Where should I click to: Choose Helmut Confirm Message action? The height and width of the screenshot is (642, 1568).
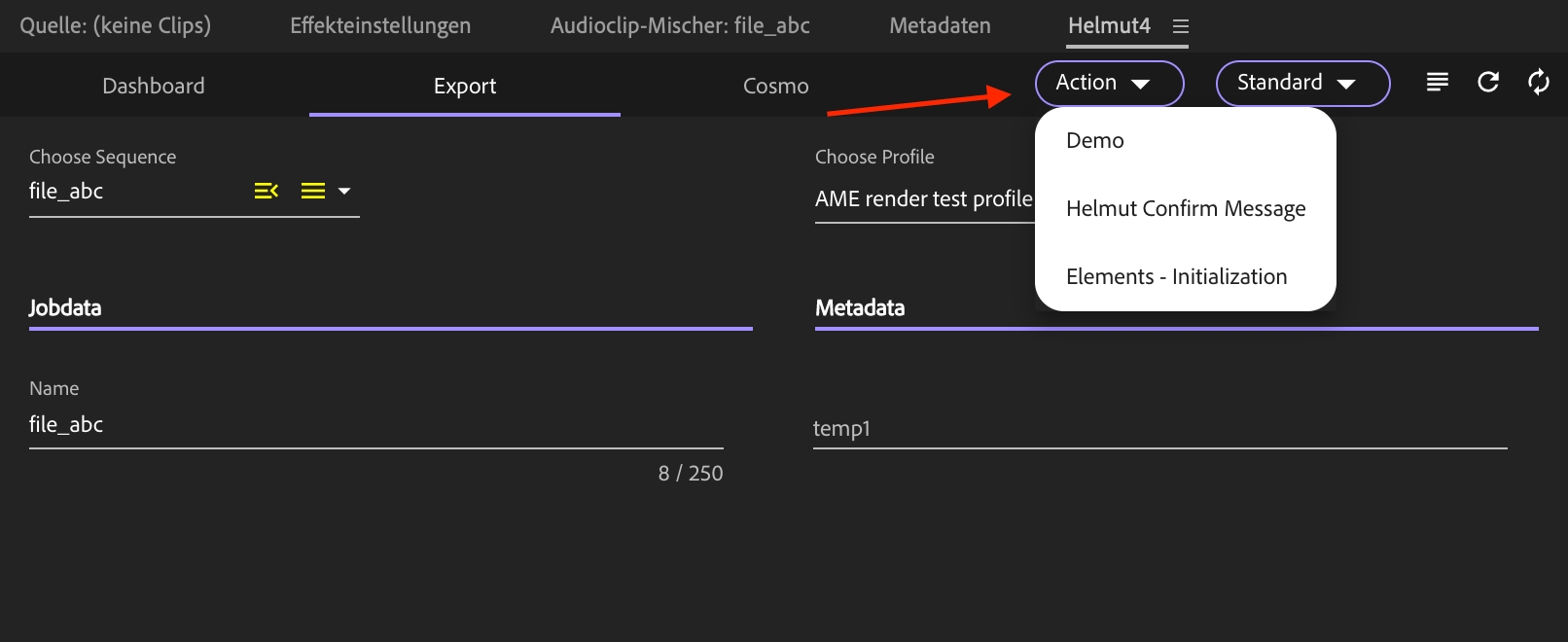point(1186,209)
